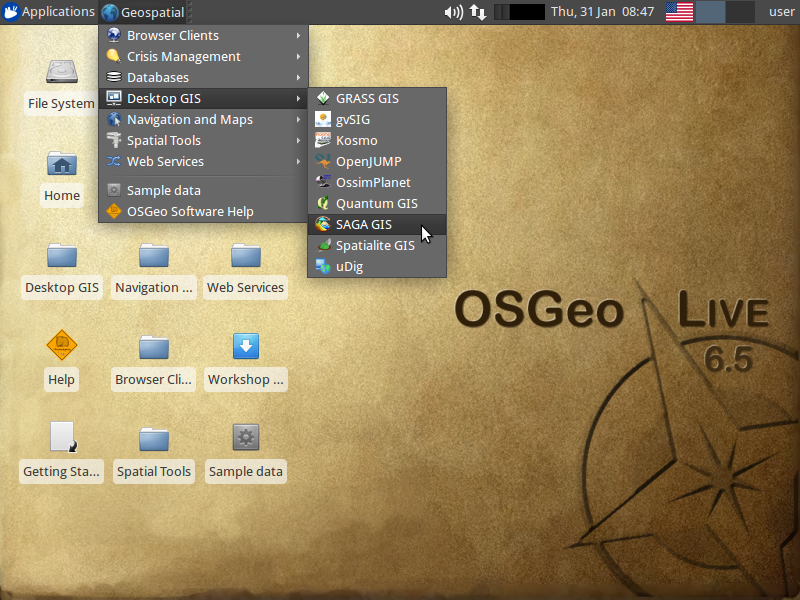Click the volume speaker icon in panel
The width and height of the screenshot is (800, 600).
tap(453, 12)
